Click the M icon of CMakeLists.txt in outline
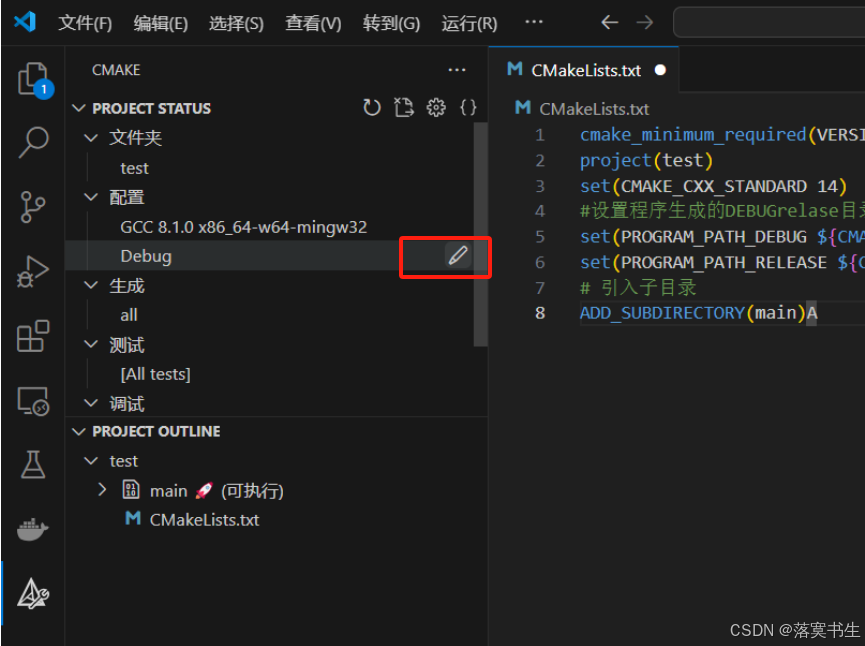 pyautogui.click(x=133, y=518)
